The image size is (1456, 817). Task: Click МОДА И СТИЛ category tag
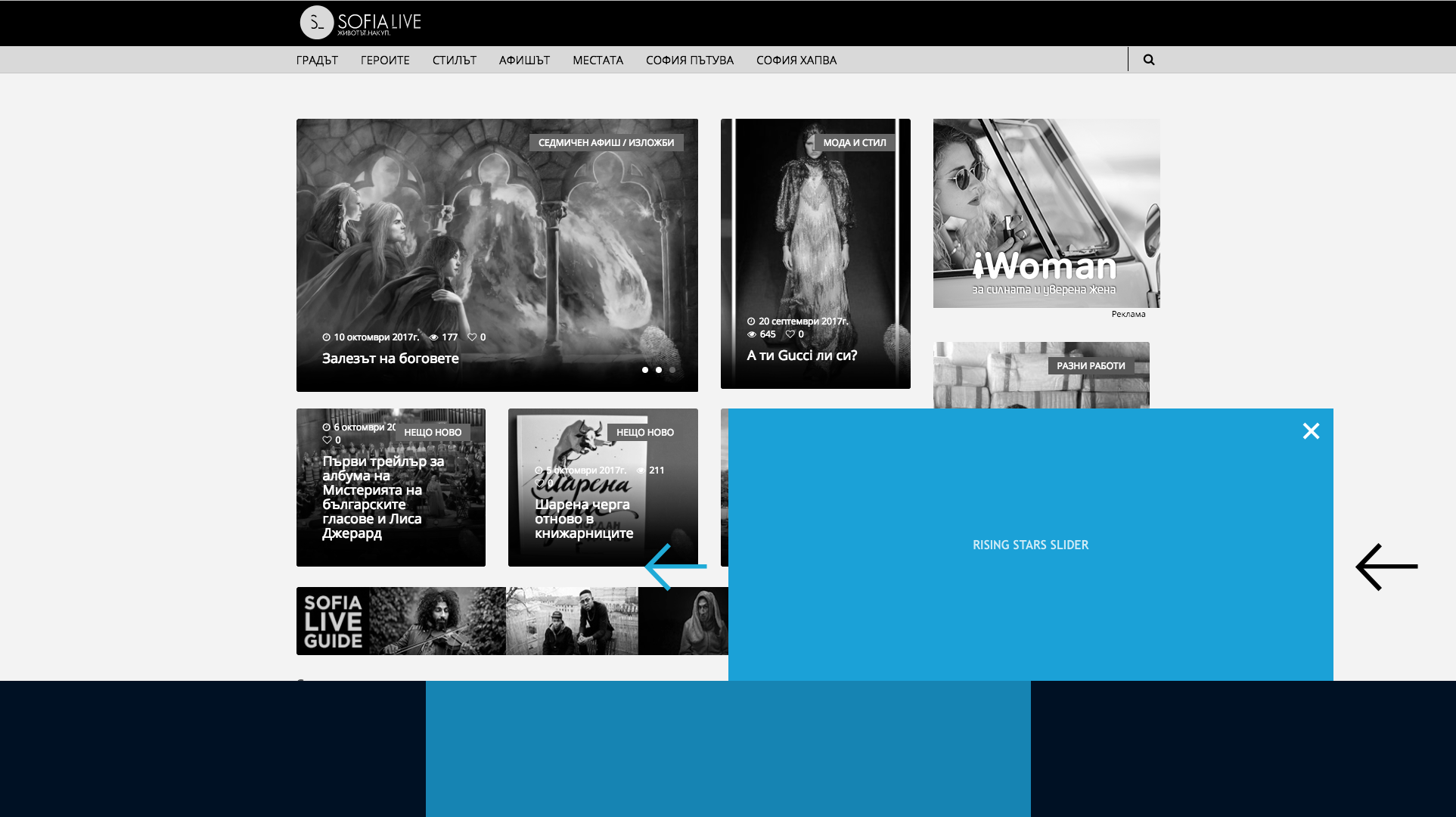(854, 143)
